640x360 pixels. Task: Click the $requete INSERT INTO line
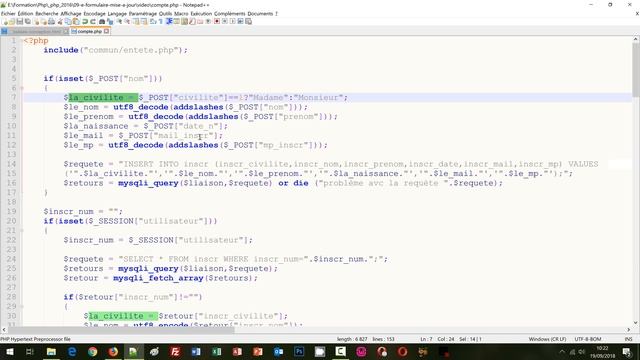coord(331,164)
